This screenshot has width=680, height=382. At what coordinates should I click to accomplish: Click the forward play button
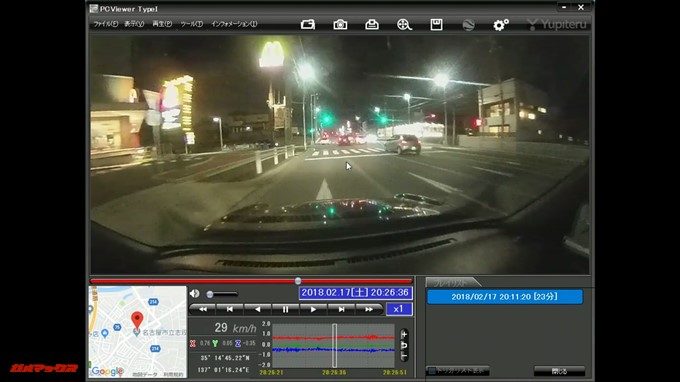click(x=313, y=309)
